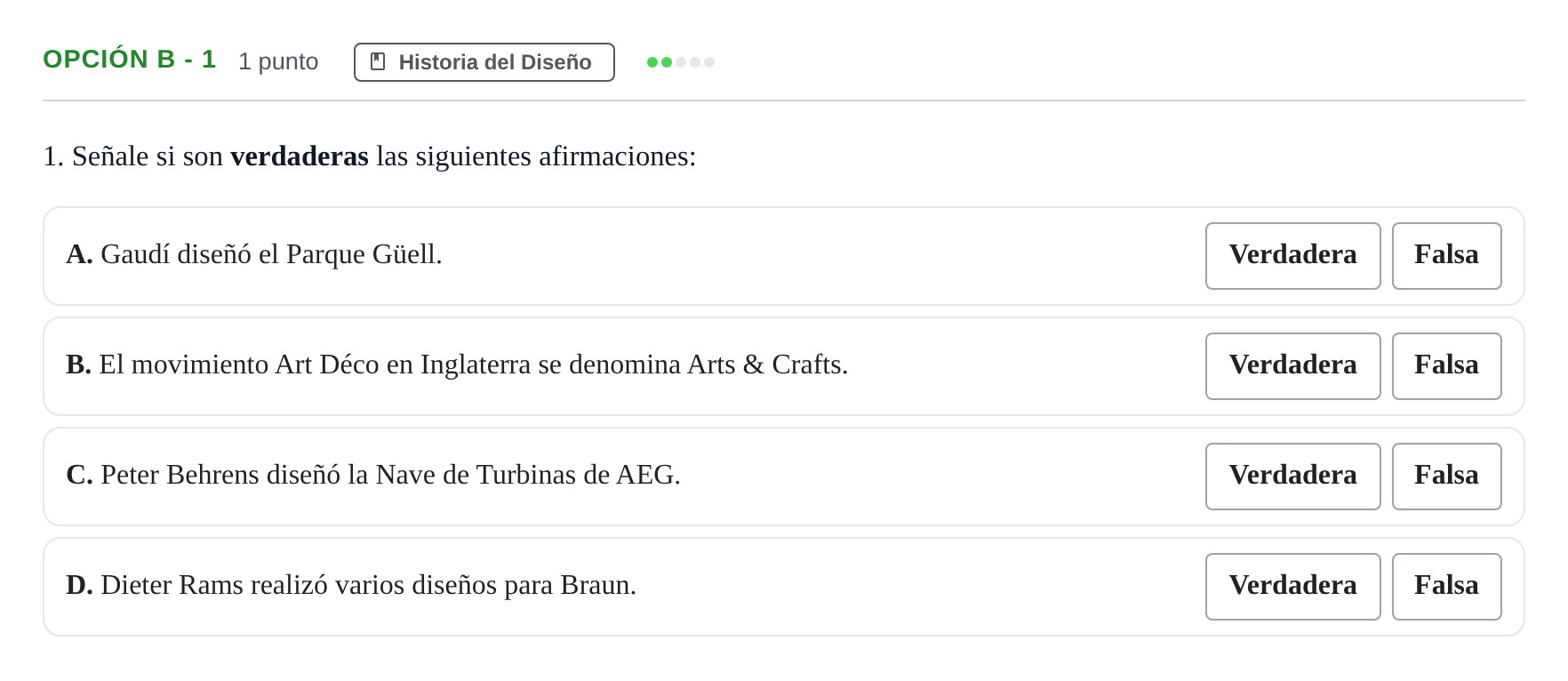Screen dimensions: 1568x681
Task: Click the statement mentioning Arts & Crafts
Action: coord(457,365)
